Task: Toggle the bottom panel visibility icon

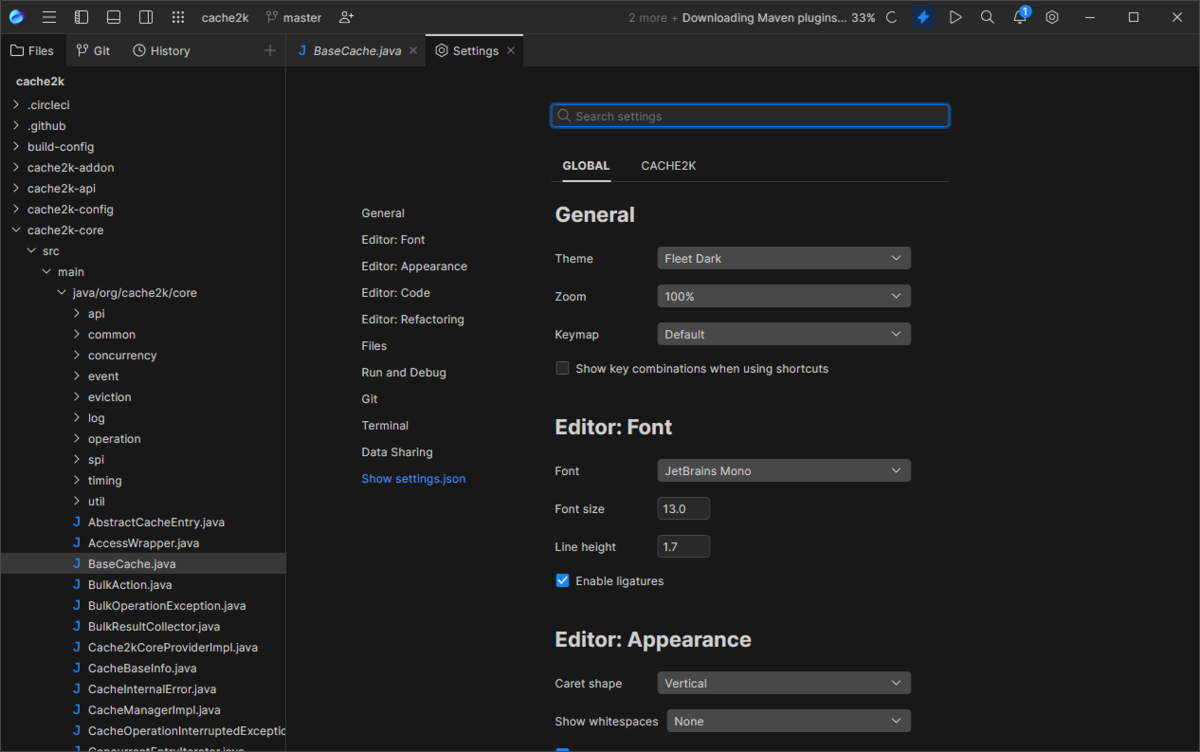Action: tap(114, 17)
